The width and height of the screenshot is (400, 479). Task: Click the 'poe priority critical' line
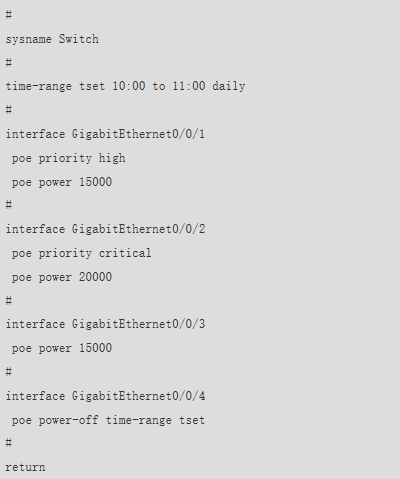pyautogui.click(x=82, y=253)
